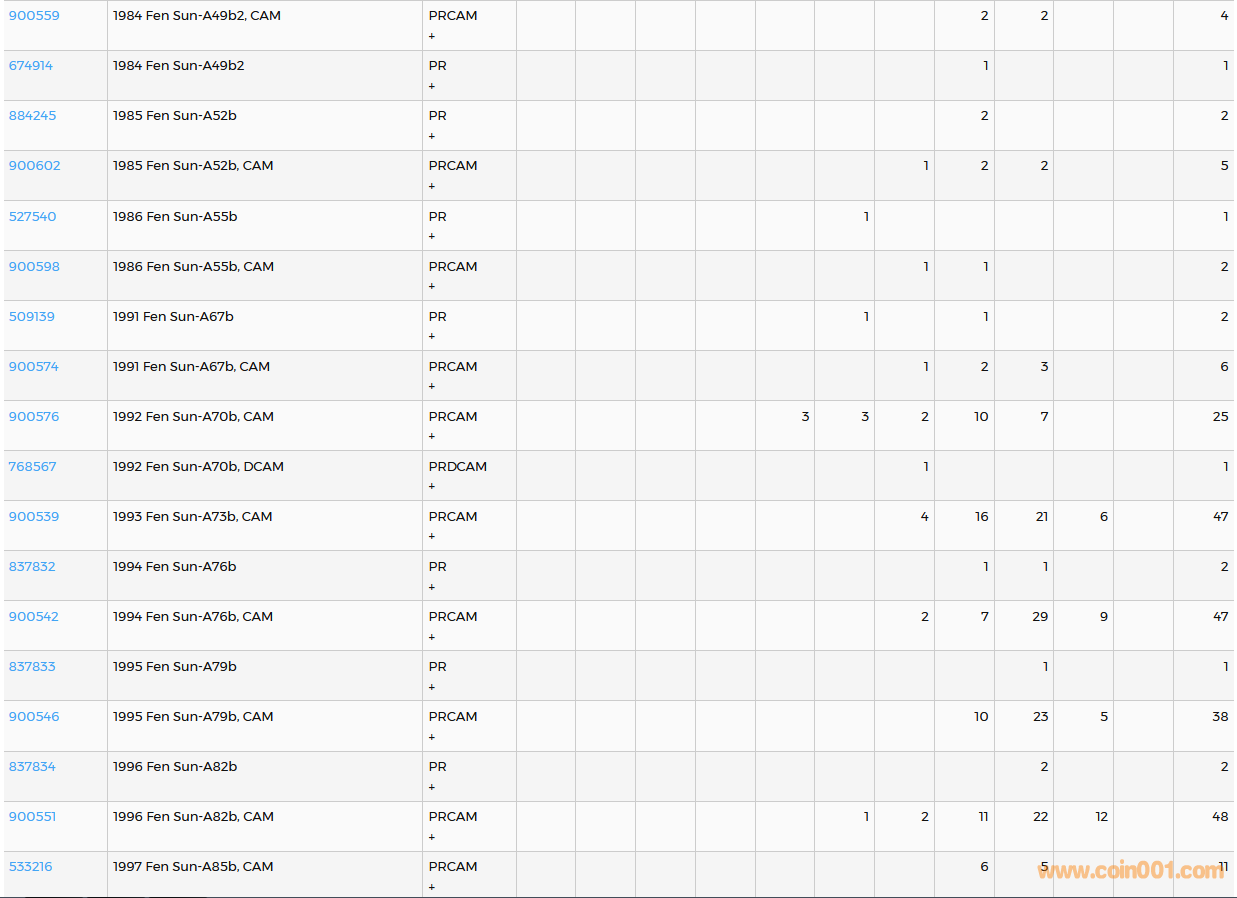Image resolution: width=1237 pixels, height=898 pixels.
Task: Open coin ID link 674914
Action: tap(31, 66)
